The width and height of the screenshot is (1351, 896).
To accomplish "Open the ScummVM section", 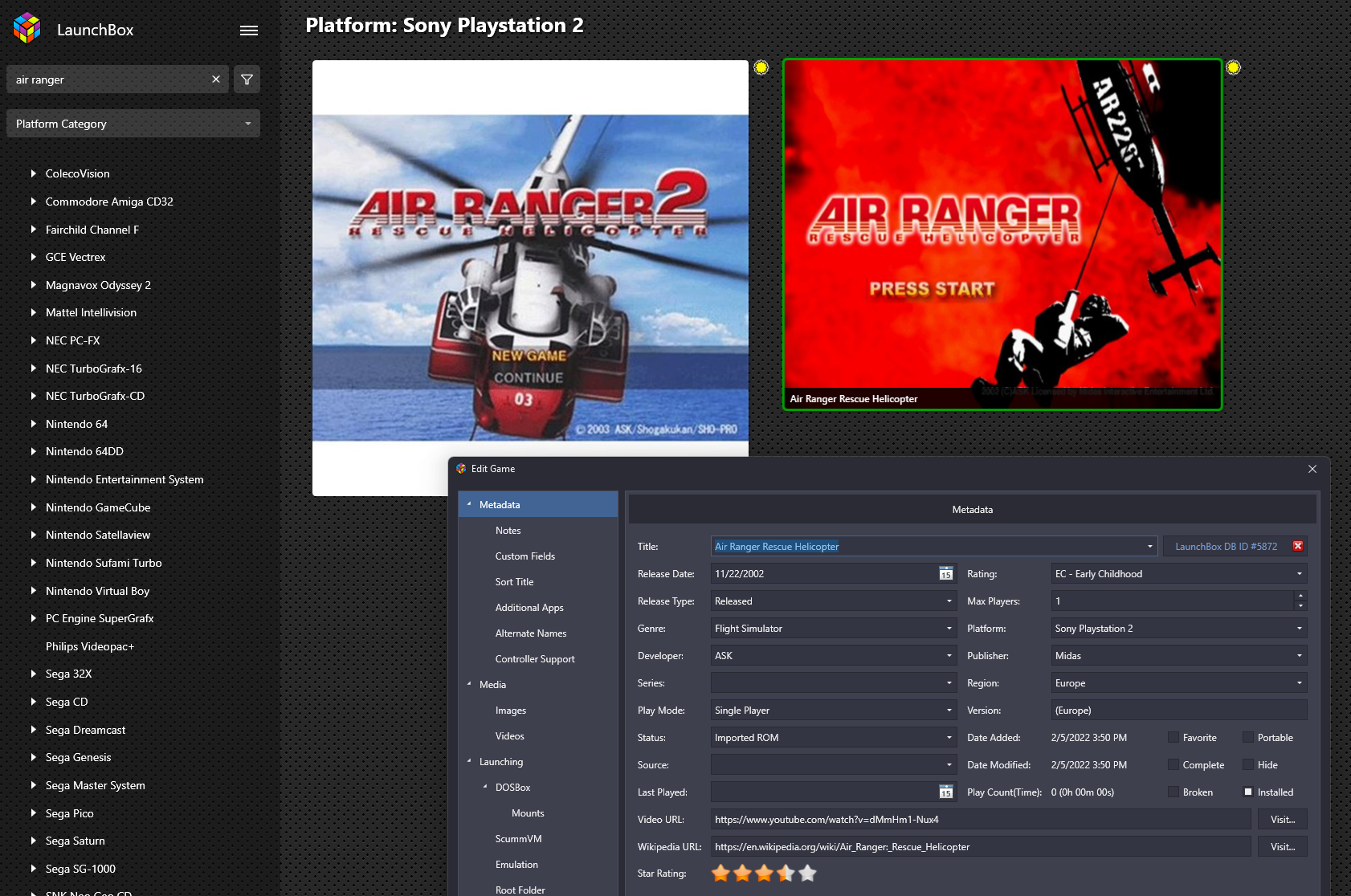I will tap(518, 839).
